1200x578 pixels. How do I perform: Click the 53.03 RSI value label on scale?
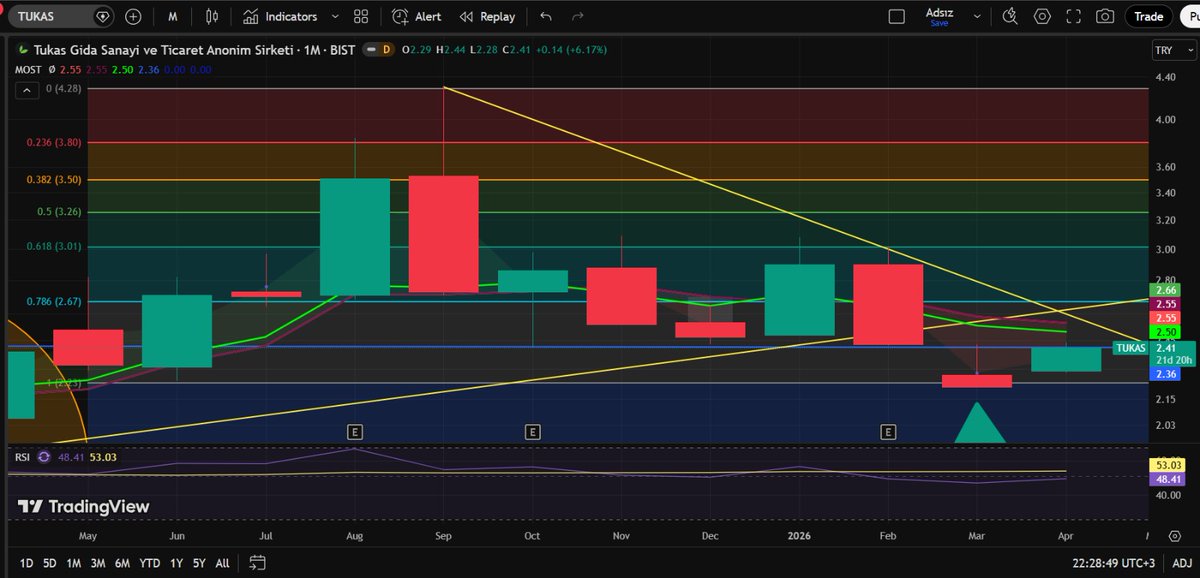point(1168,465)
